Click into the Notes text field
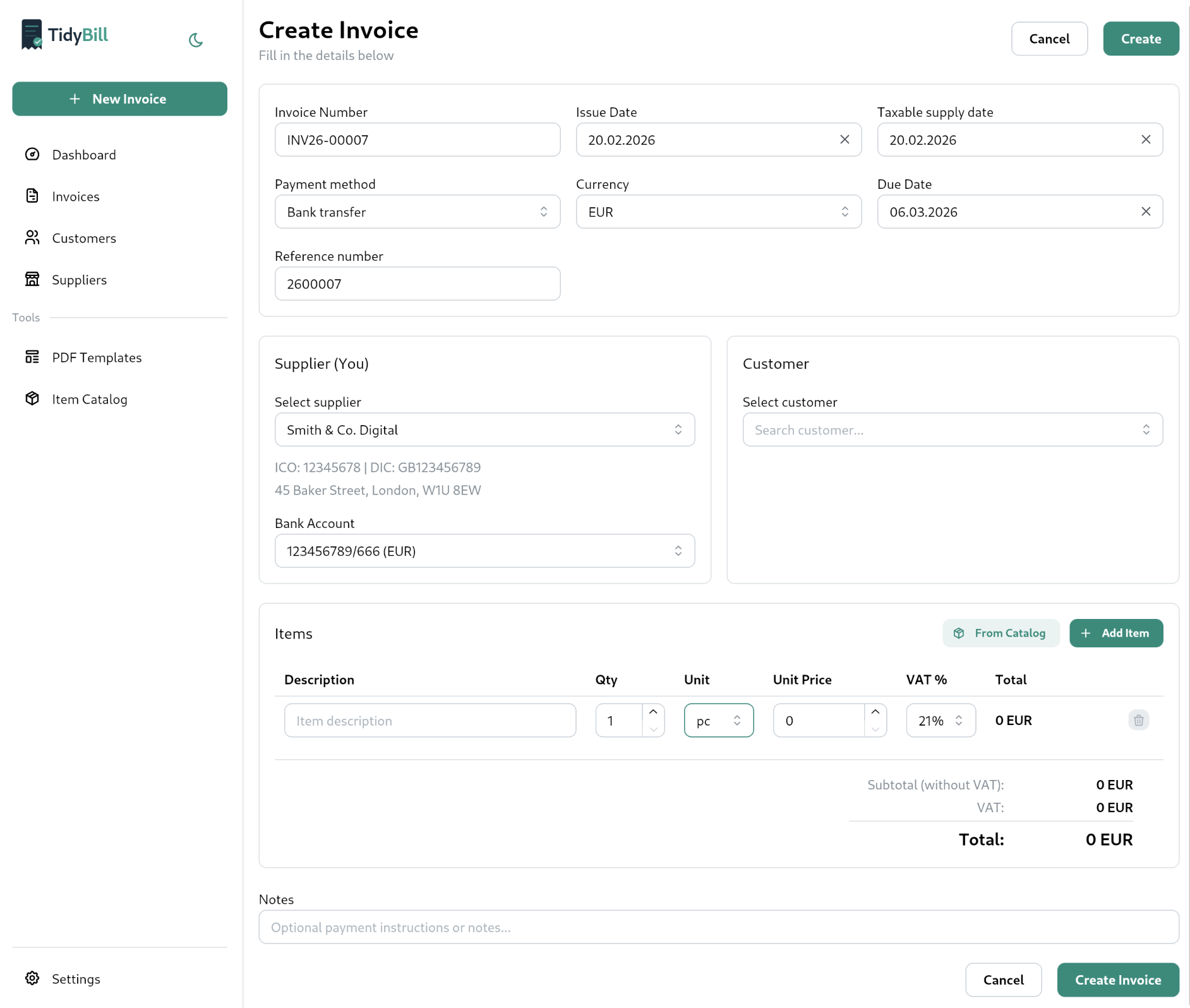The image size is (1190, 1008). tap(718, 927)
